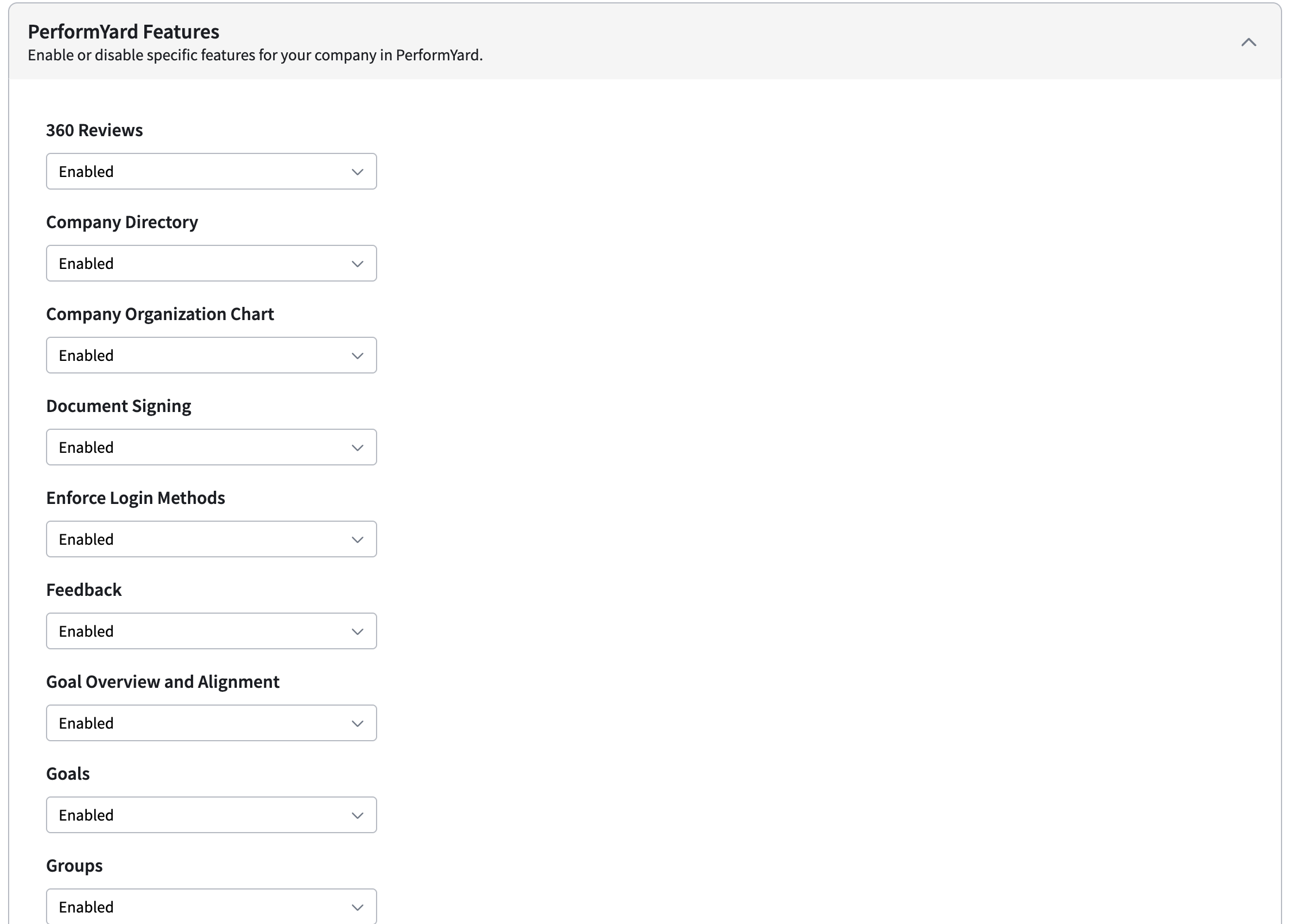
Task: Click the Company Directory label
Action: coord(122,222)
